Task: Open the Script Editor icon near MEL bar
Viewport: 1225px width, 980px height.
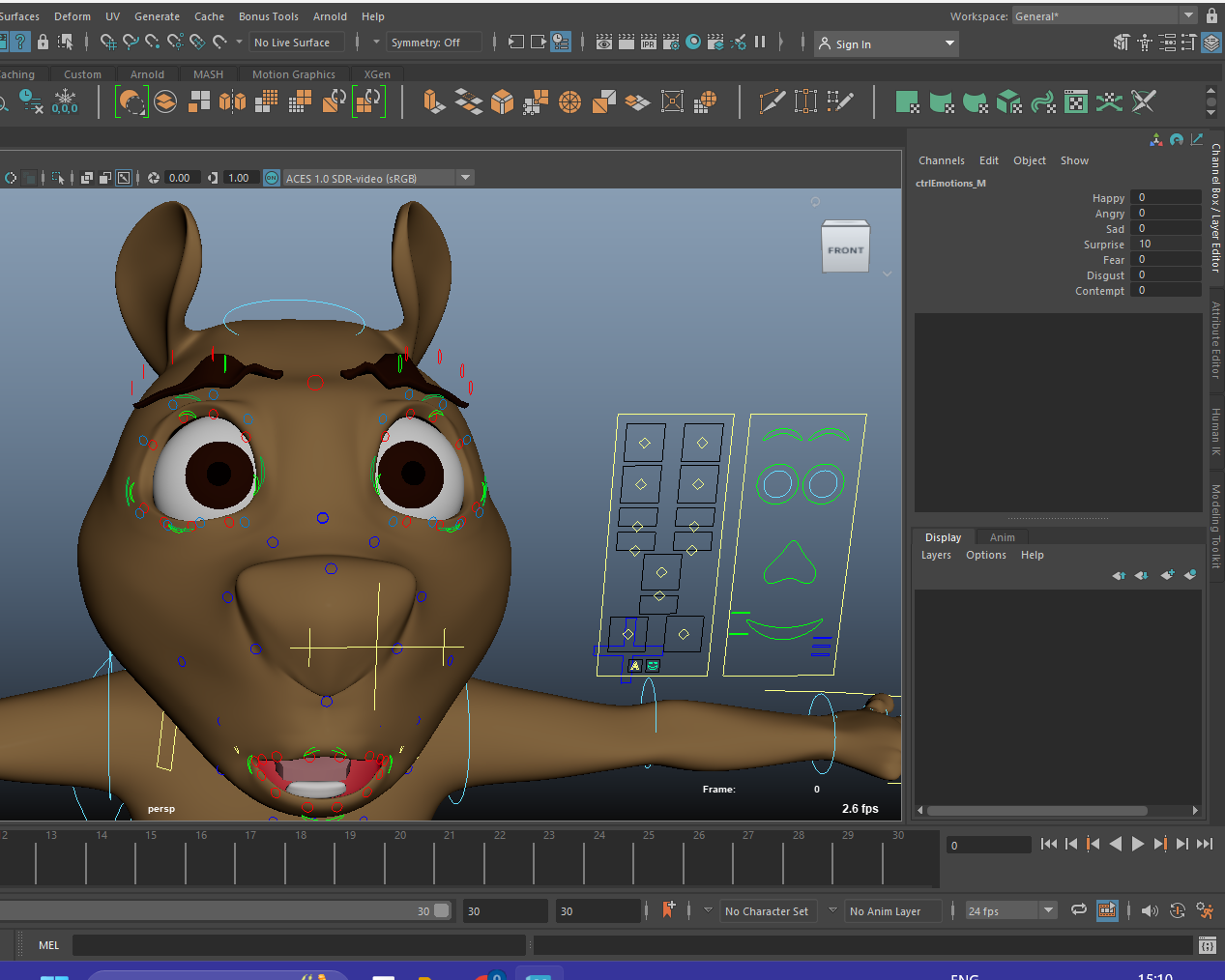Action: click(x=1208, y=945)
